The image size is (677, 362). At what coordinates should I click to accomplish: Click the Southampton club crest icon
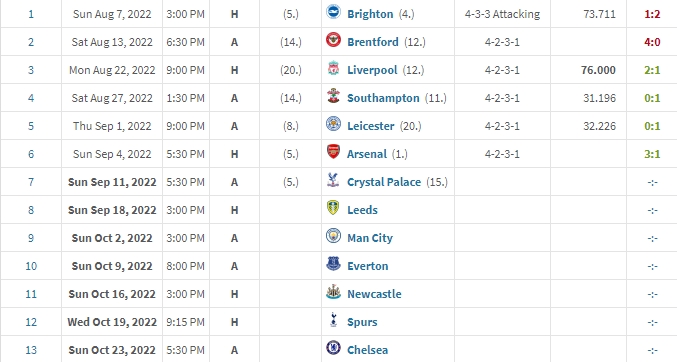tap(333, 96)
